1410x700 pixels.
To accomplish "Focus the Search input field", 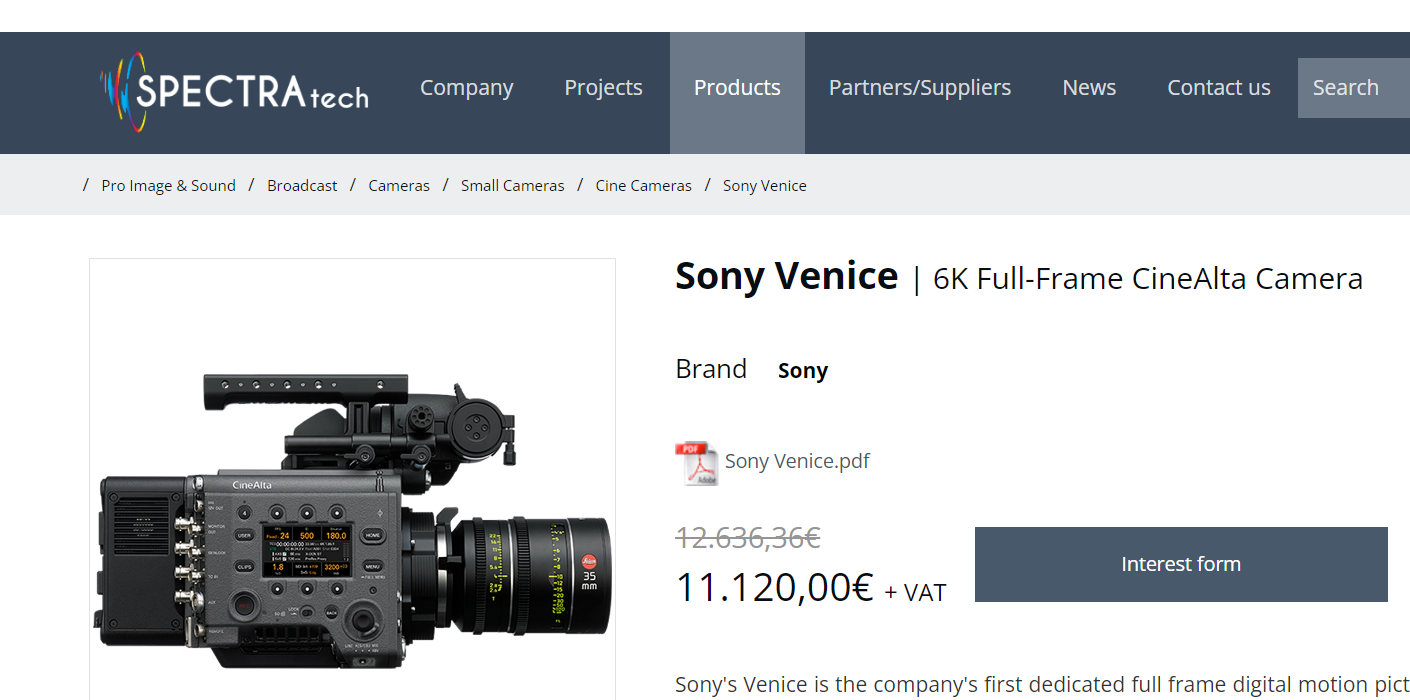I will tap(1353, 88).
